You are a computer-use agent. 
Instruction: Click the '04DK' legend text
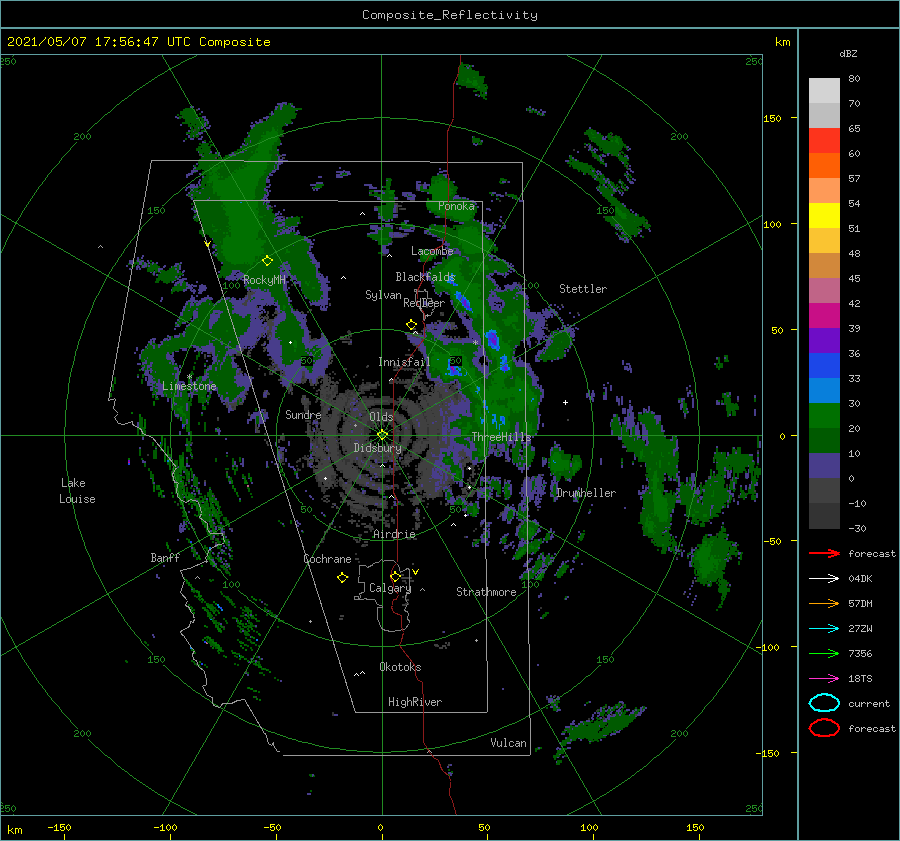point(860,579)
